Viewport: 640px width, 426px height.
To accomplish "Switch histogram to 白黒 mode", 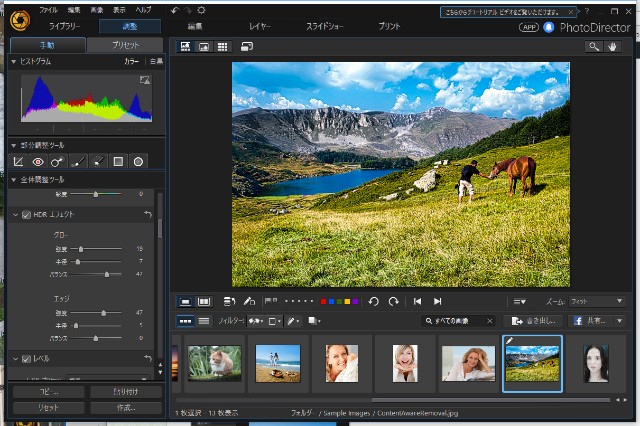I will (156, 62).
